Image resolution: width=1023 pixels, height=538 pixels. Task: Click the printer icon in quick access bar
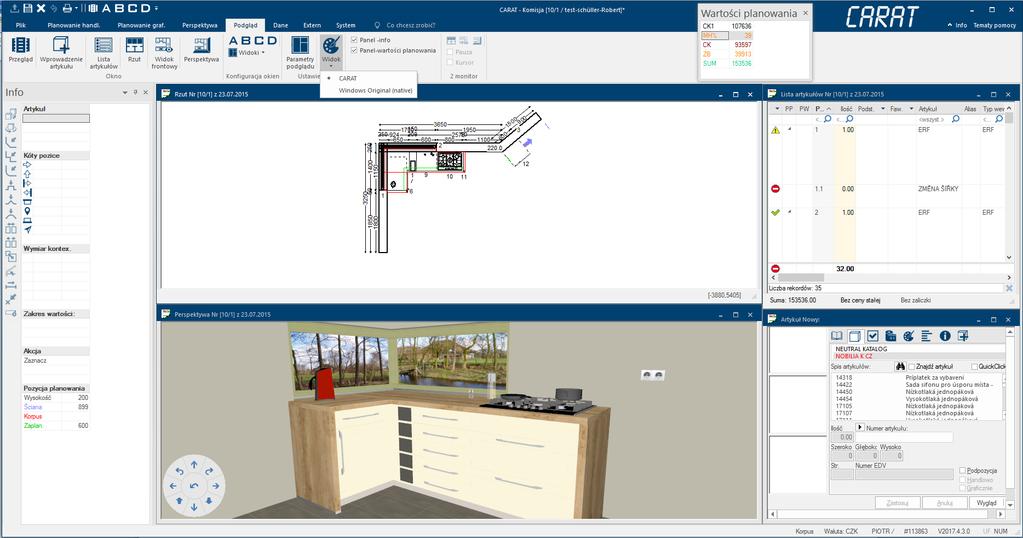(x=67, y=8)
